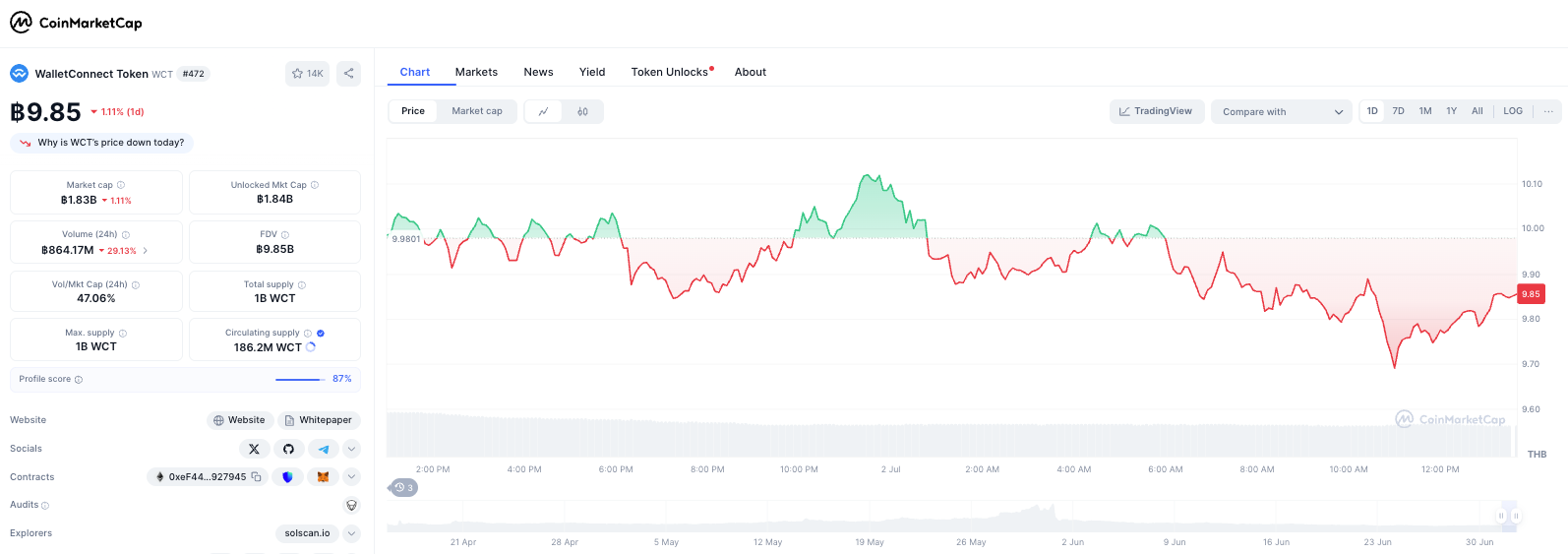
Task: Open the GitHub social link
Action: 288,449
